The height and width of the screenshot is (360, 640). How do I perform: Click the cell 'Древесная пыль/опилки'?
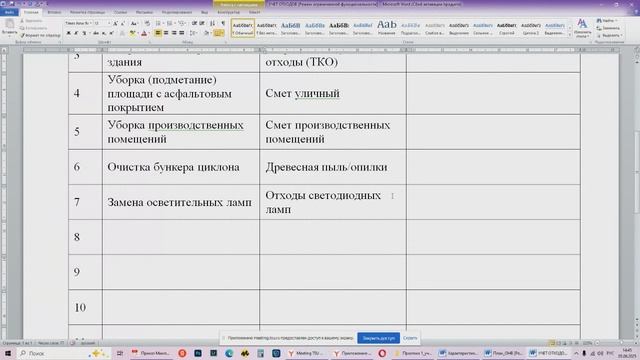333,167
